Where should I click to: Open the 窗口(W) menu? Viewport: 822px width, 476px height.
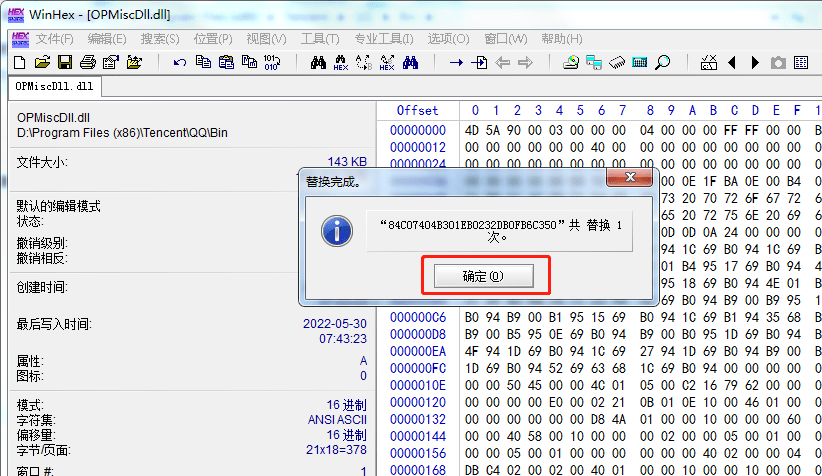[x=505, y=39]
